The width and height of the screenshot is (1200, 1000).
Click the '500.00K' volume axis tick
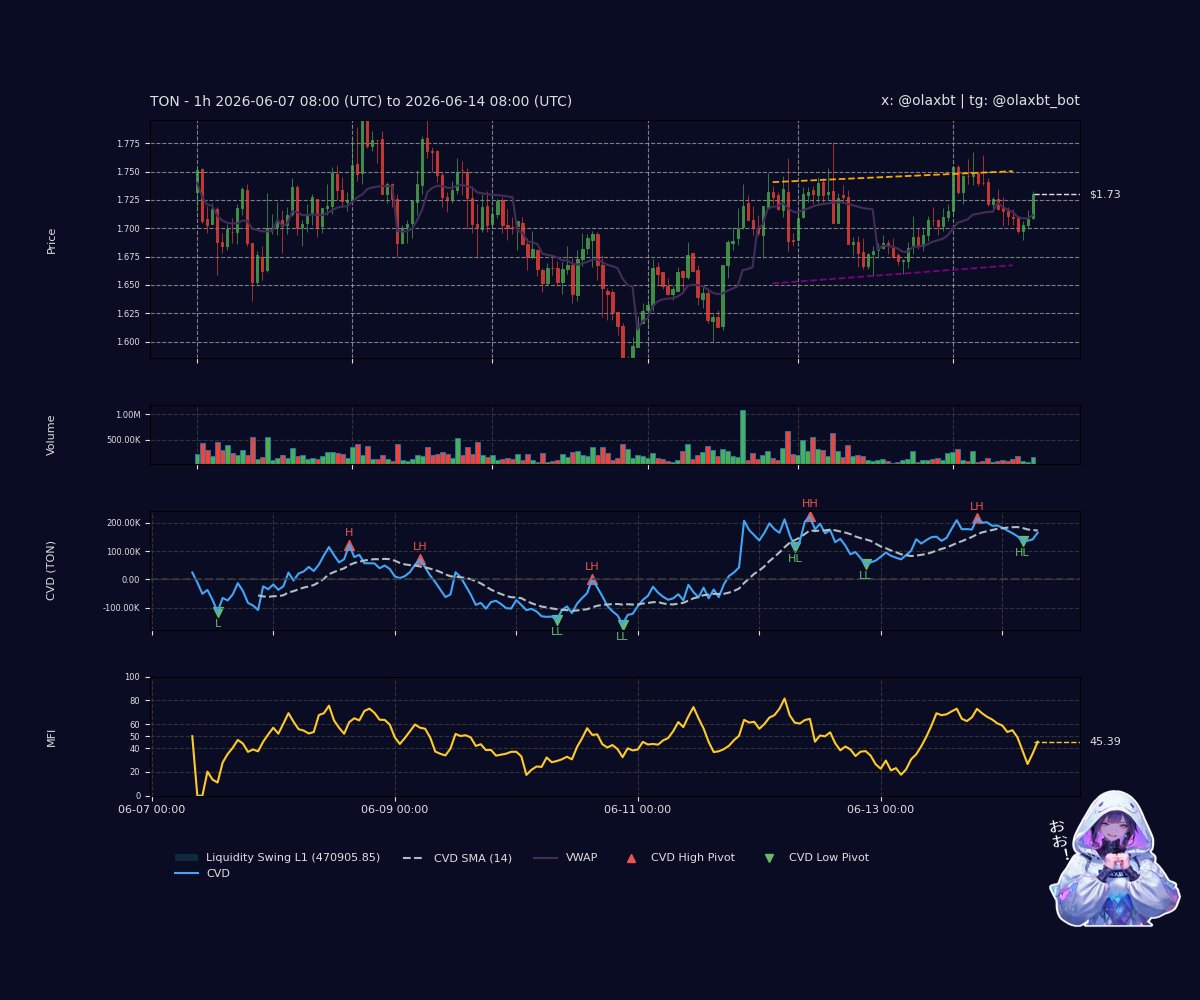pos(124,440)
